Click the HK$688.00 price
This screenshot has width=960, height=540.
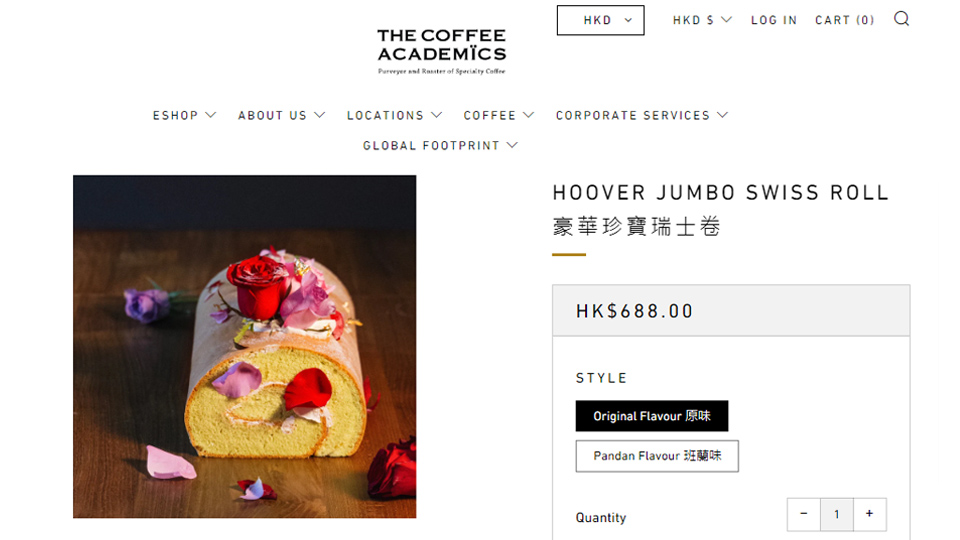tap(634, 311)
